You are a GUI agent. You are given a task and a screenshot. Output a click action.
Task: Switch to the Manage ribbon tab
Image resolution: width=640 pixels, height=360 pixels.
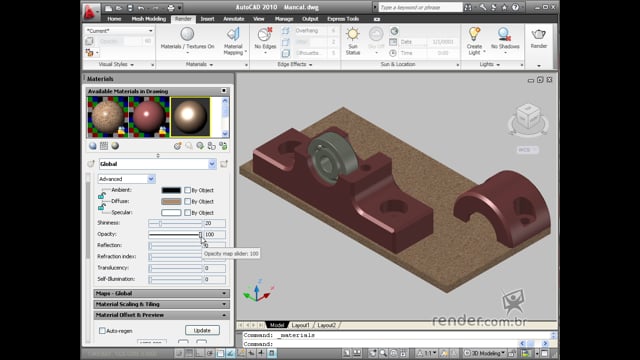tap(284, 19)
